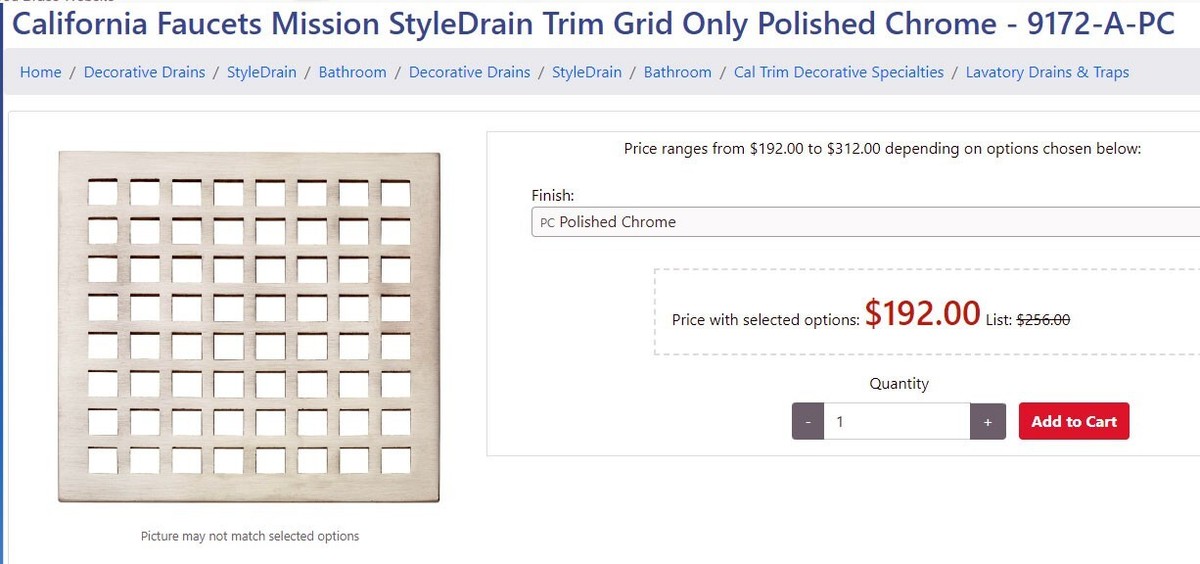Focus the Quantity input field
Image resolution: width=1200 pixels, height=564 pixels.
pos(897,422)
